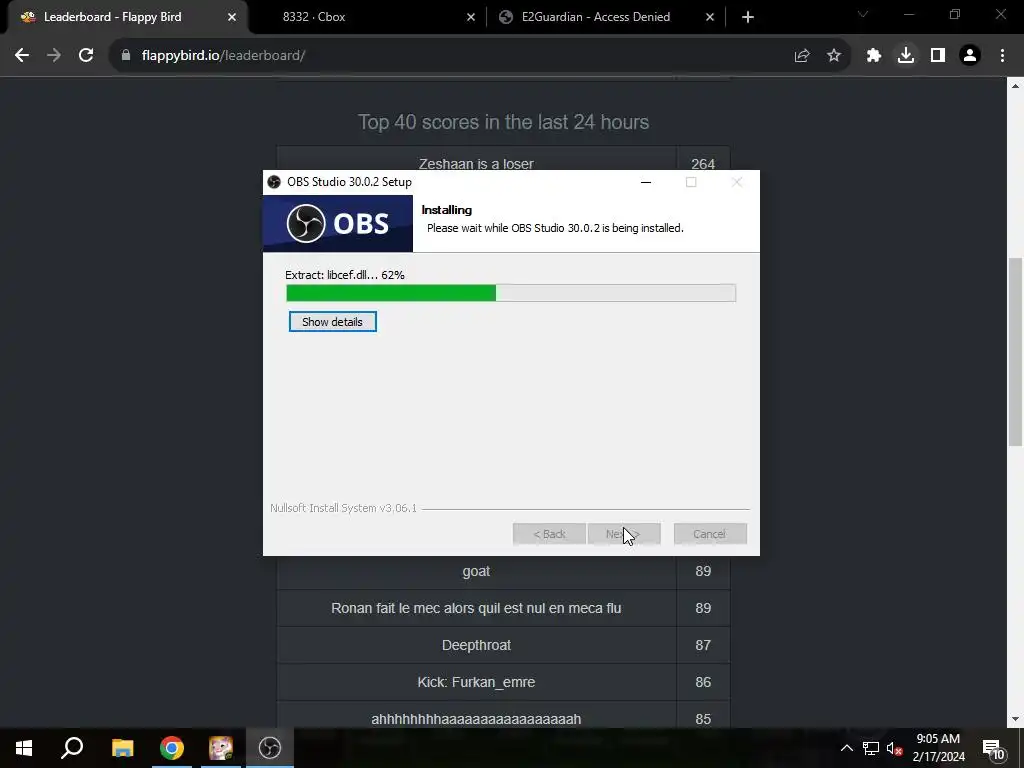
Task: Reload the Flappy Bird leaderboard page
Action: [x=86, y=56]
